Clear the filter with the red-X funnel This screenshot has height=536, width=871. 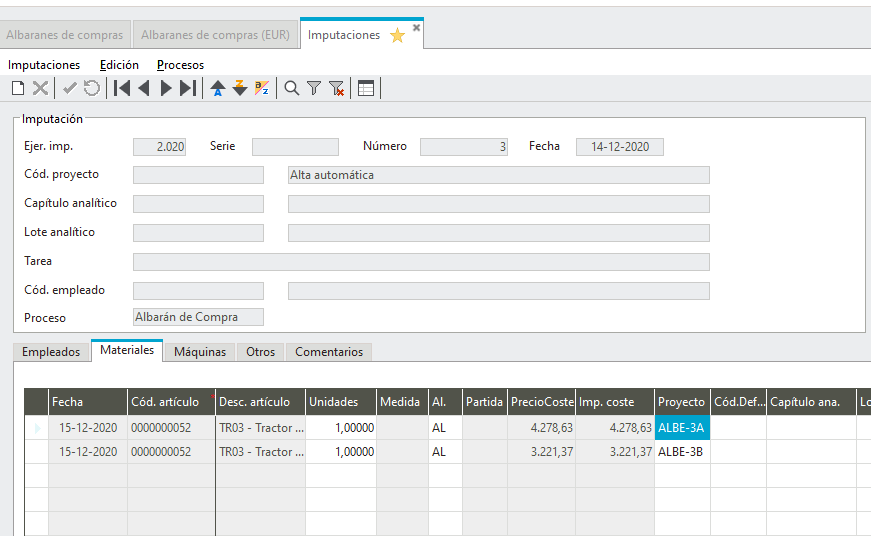pos(337,88)
